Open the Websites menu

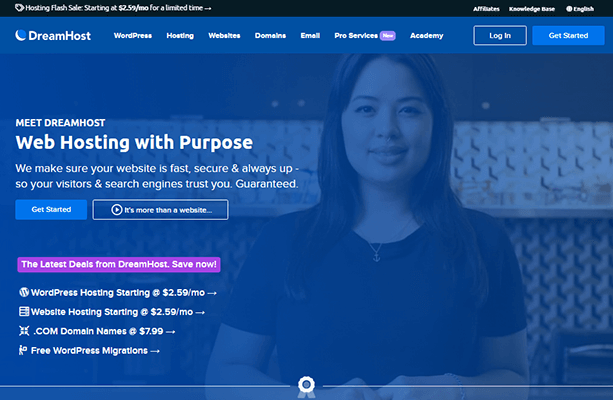224,36
